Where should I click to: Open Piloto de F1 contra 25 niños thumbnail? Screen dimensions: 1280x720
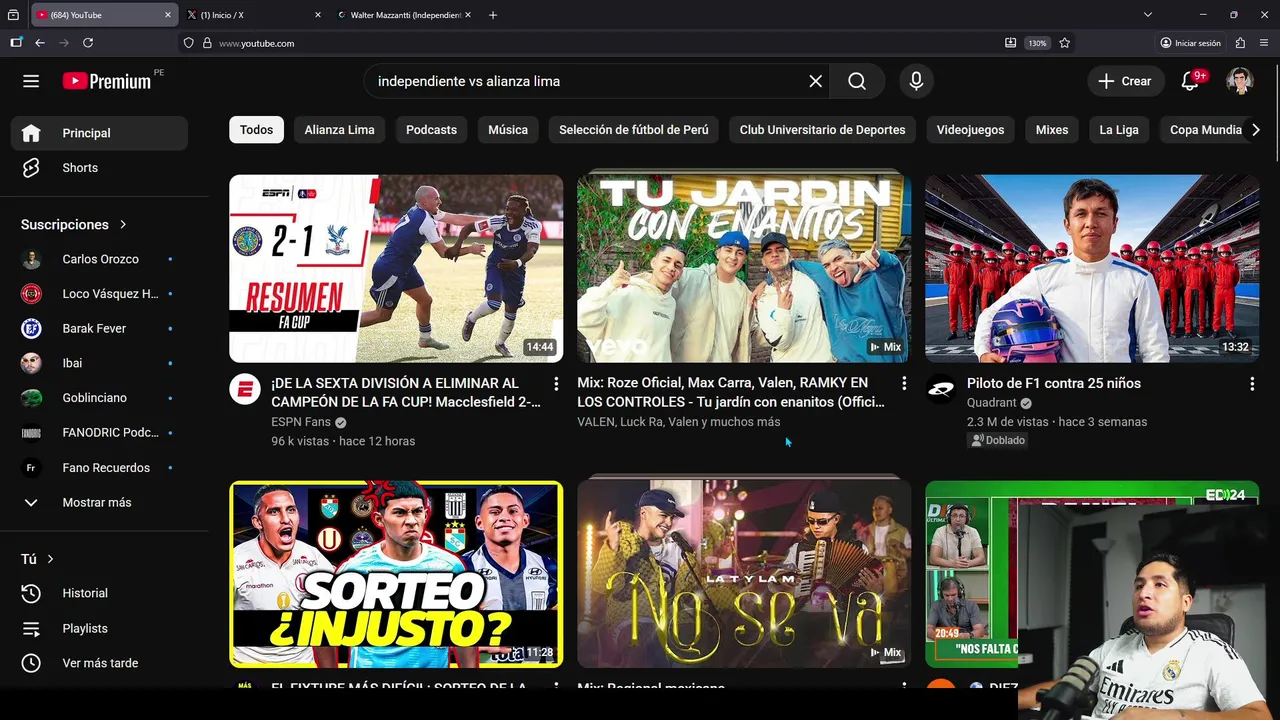point(1092,268)
